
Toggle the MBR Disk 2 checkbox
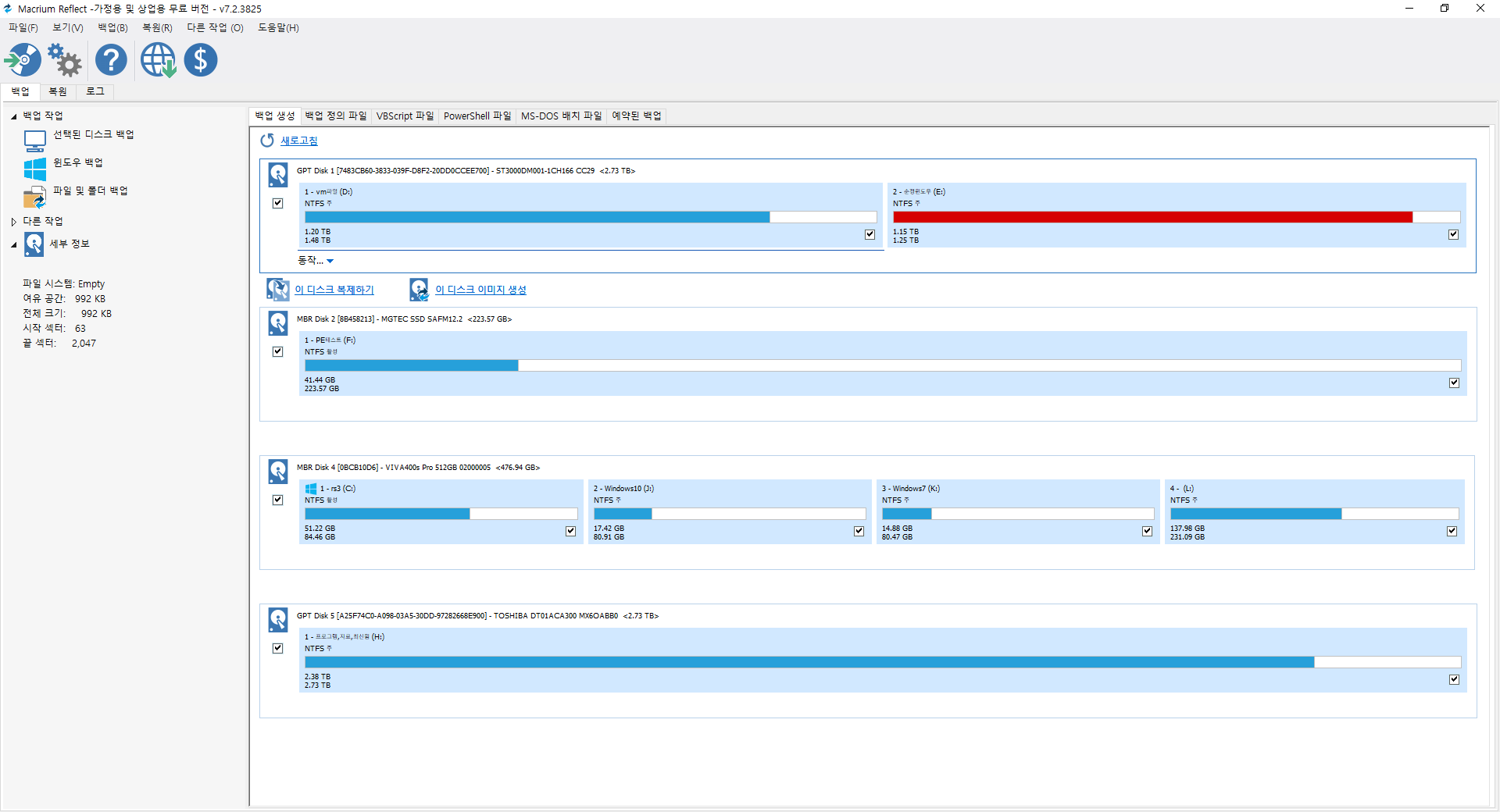277,351
